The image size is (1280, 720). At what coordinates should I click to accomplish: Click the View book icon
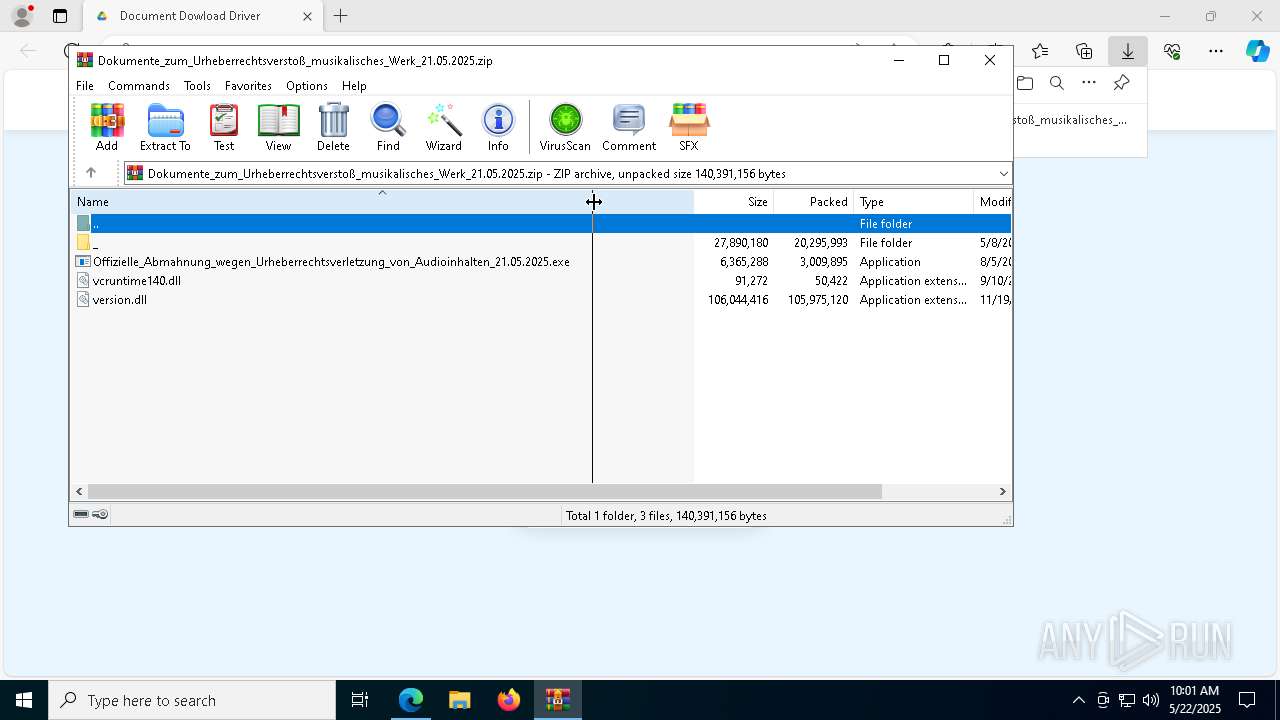[x=278, y=127]
